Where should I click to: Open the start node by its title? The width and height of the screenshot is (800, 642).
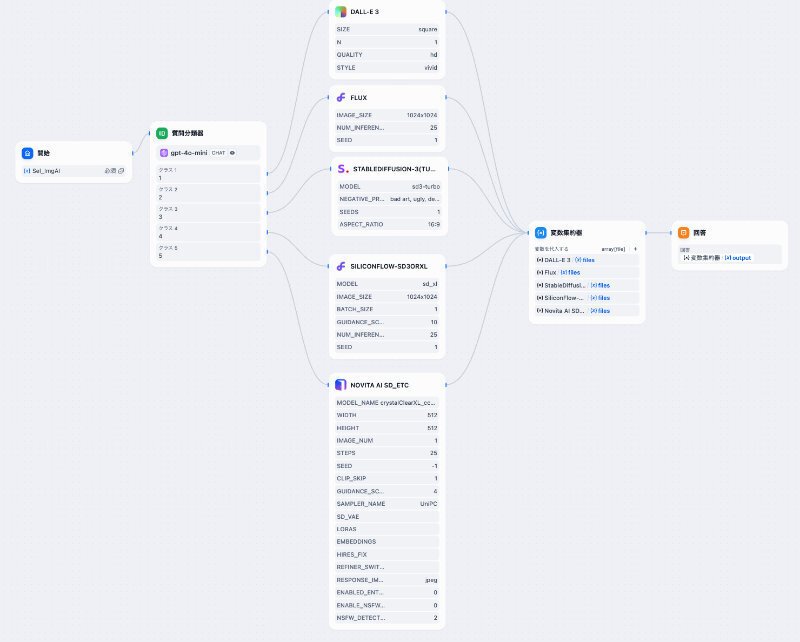coord(43,153)
